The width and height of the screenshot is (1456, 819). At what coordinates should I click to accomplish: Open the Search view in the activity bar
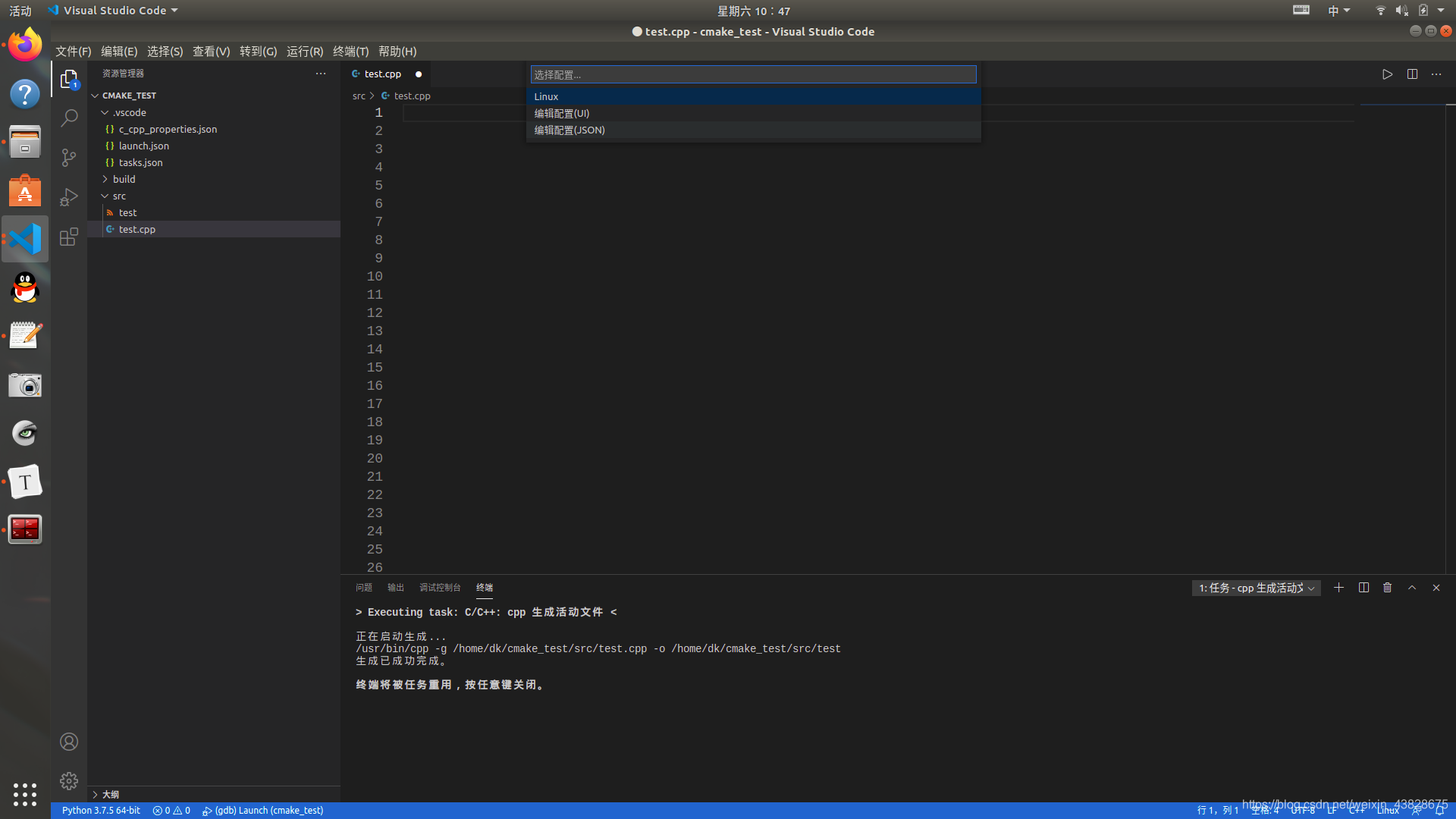[x=69, y=118]
